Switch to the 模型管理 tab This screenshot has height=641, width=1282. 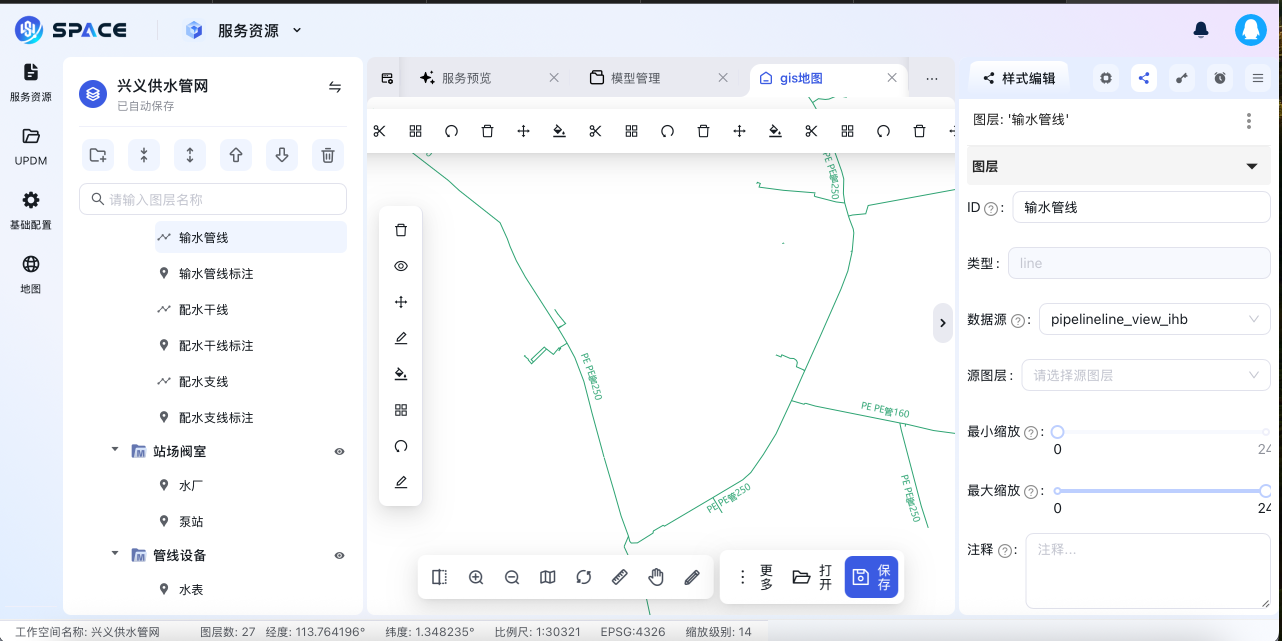tap(636, 77)
